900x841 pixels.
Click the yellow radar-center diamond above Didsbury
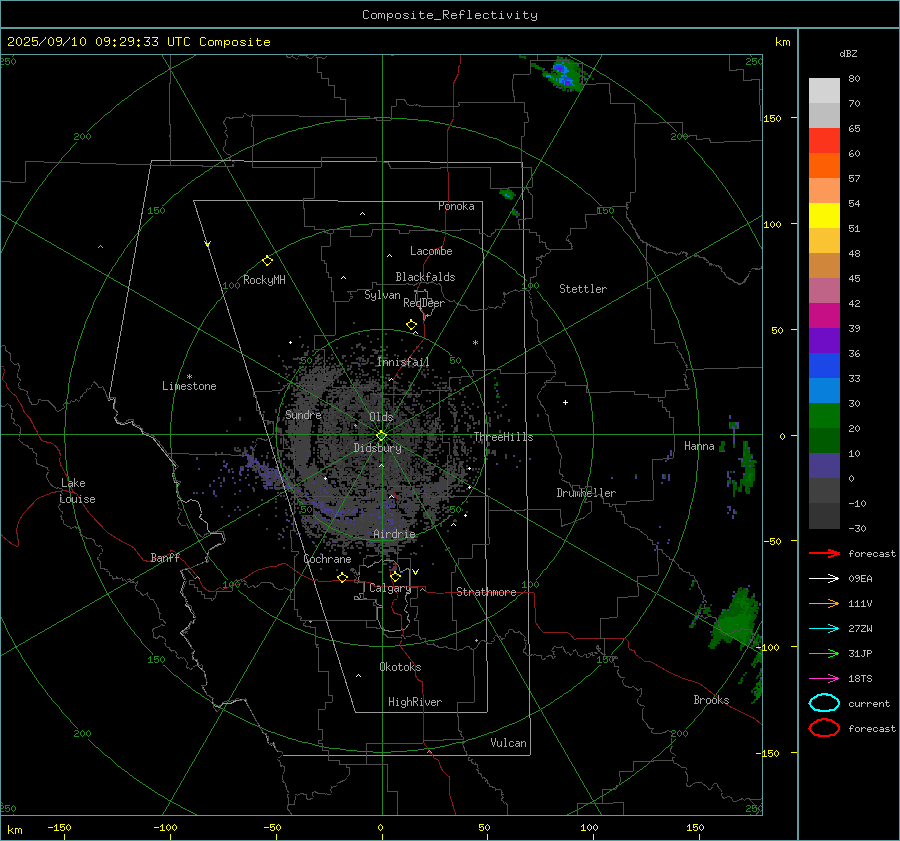pos(381,436)
